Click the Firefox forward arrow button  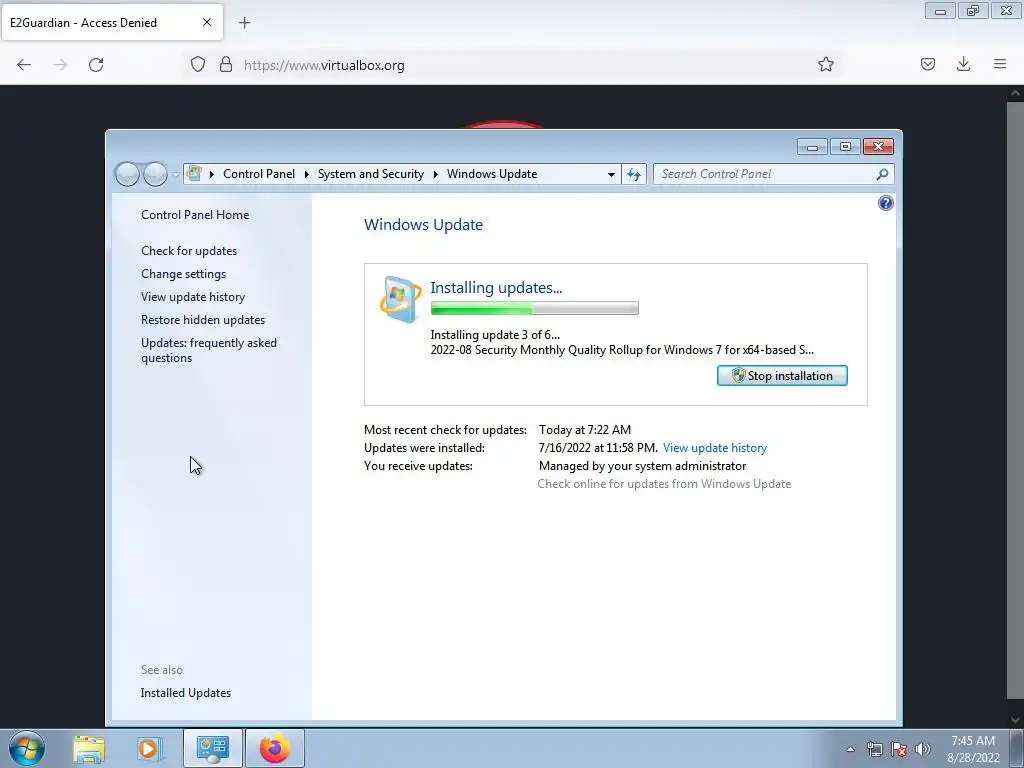(60, 65)
